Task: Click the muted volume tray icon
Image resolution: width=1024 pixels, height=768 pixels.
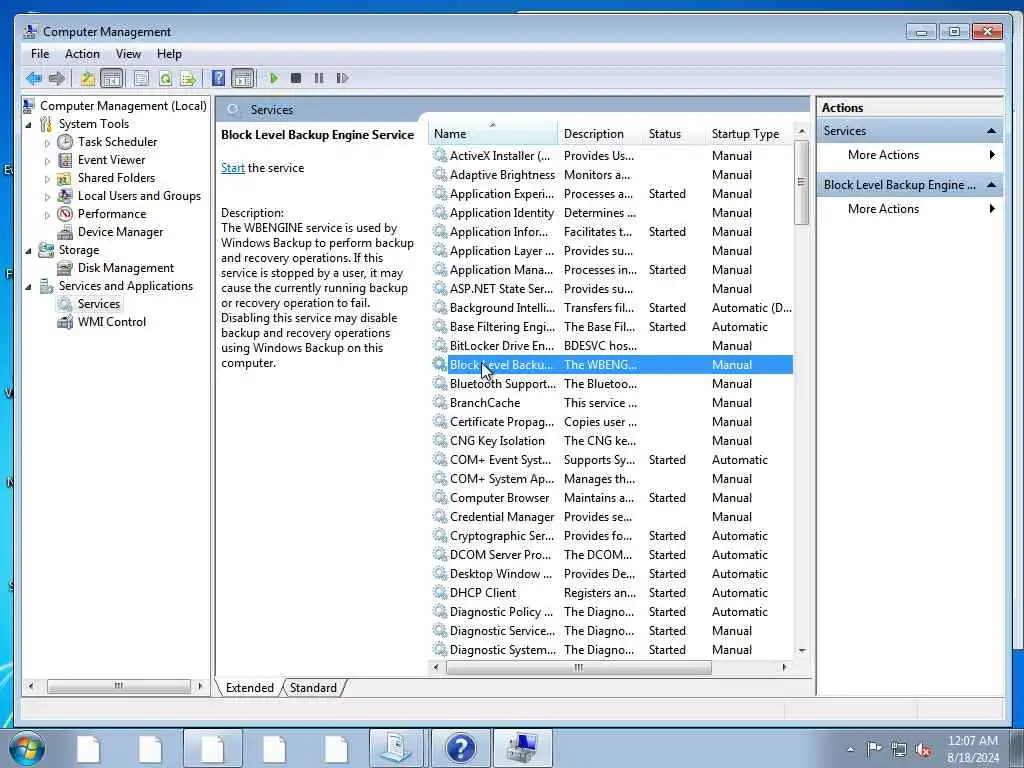Action: coord(923,749)
